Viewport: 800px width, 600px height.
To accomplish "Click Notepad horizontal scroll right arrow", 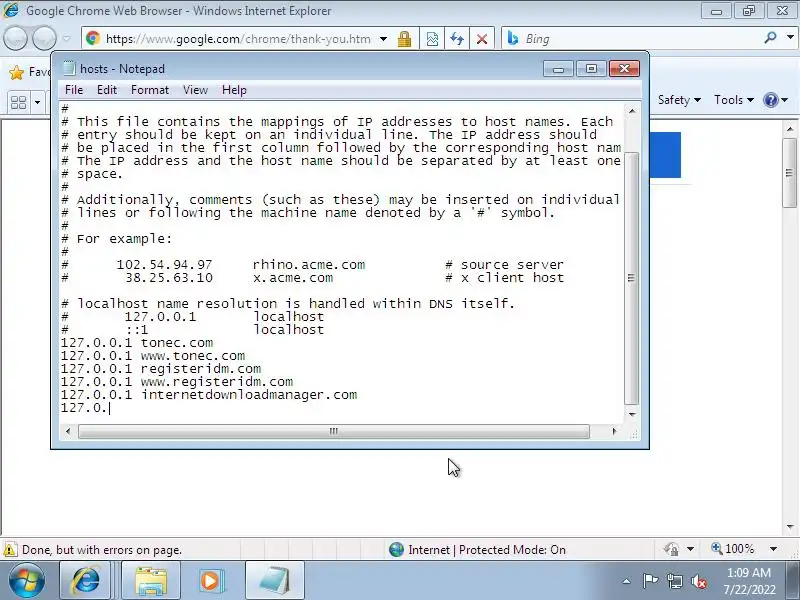I will tap(614, 431).
